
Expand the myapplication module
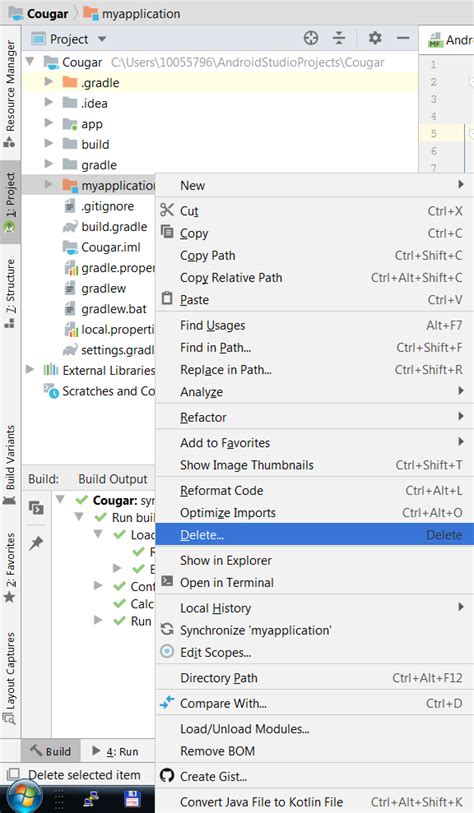point(48,185)
